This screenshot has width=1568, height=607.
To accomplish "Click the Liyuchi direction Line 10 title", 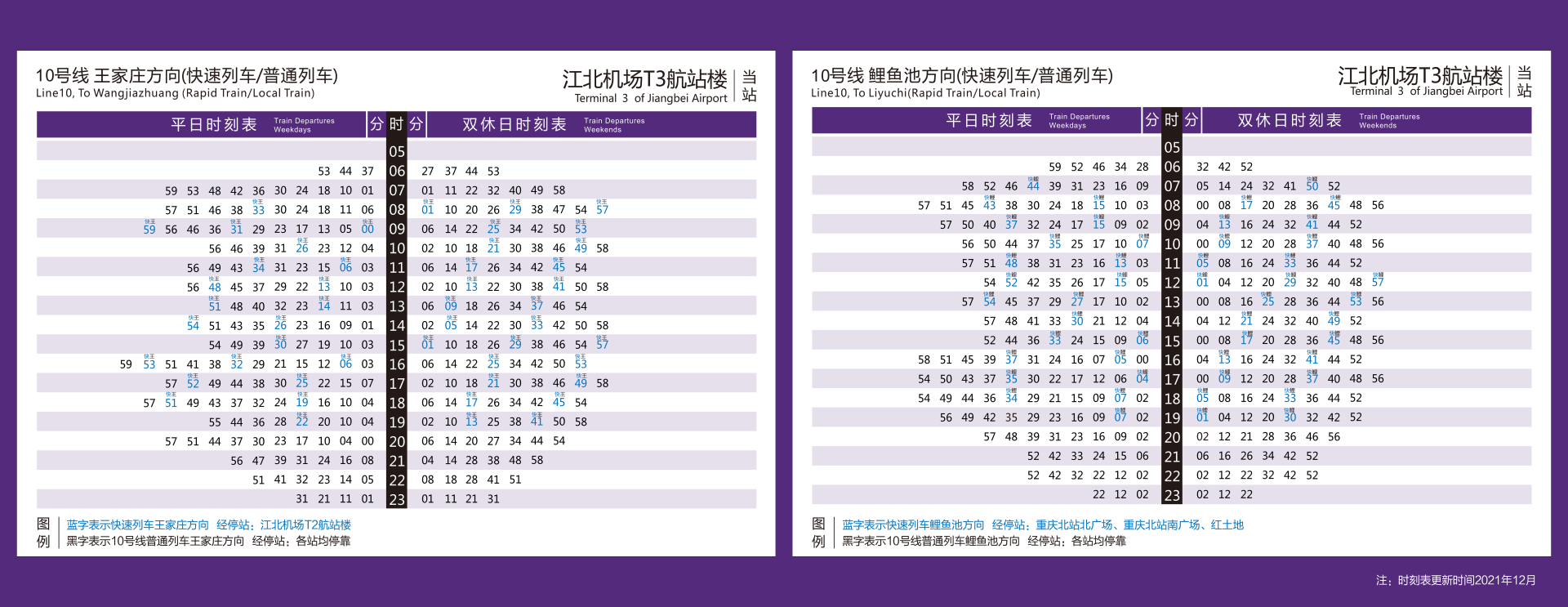I will [x=961, y=76].
